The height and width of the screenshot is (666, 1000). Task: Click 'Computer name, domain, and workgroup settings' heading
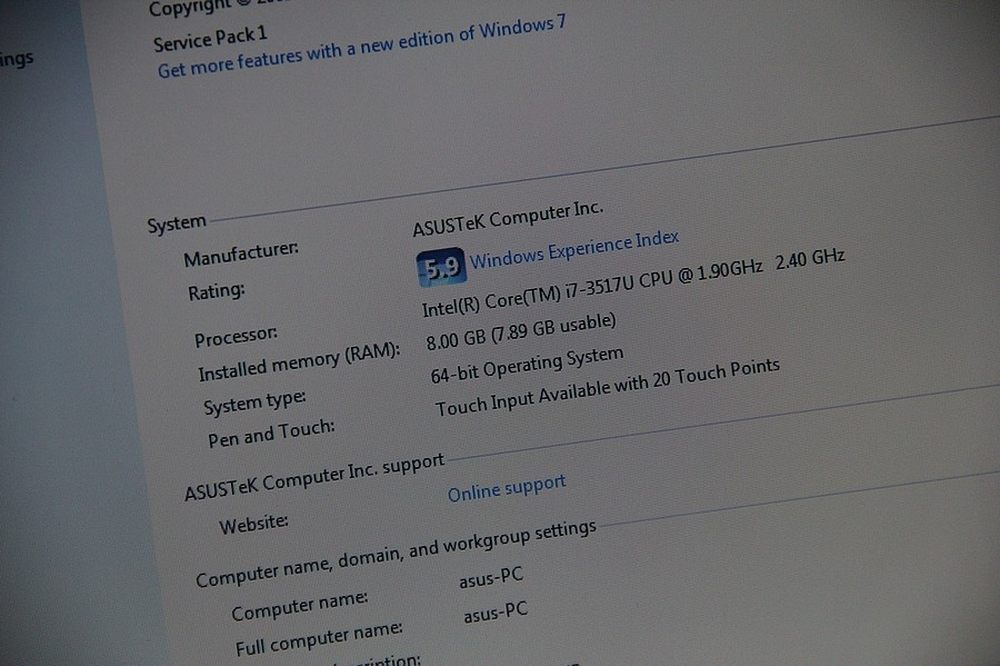(396, 553)
